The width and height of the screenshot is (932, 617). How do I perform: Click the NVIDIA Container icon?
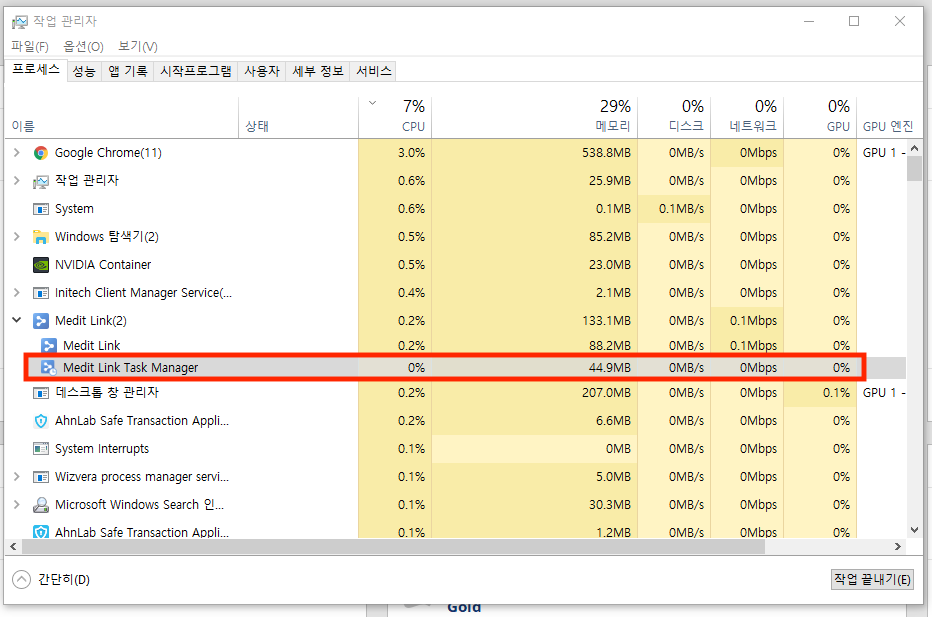click(40, 265)
